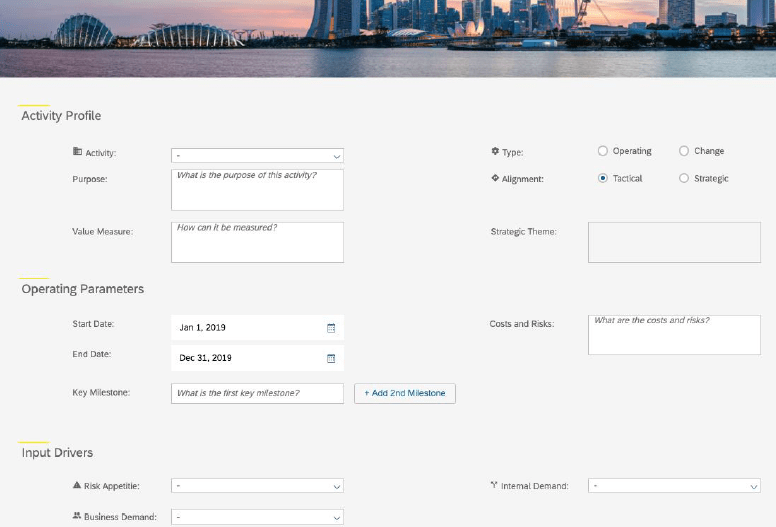Open the End Date calendar picker icon
The image size is (776, 527).
331,358
